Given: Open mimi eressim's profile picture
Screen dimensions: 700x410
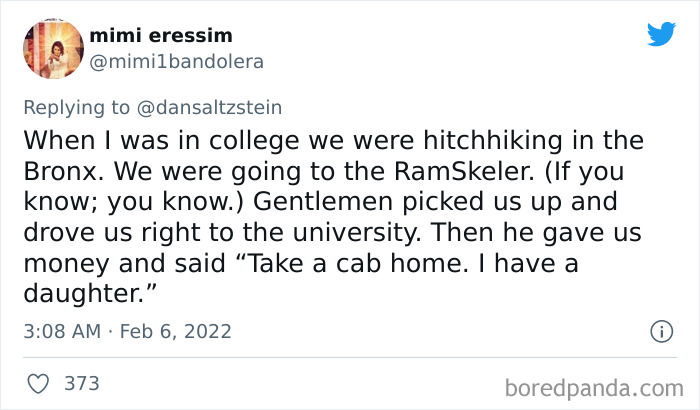Looking at the screenshot, I should [52, 49].
